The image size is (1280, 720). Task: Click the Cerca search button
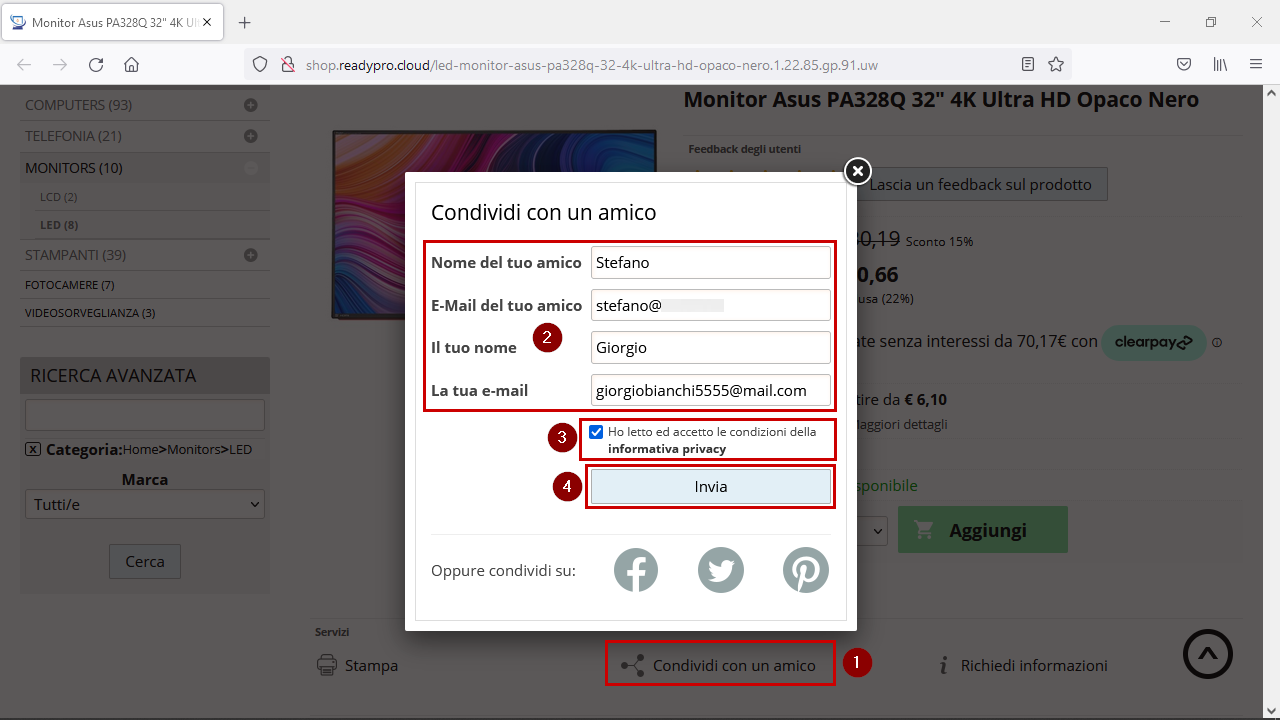[x=145, y=562]
